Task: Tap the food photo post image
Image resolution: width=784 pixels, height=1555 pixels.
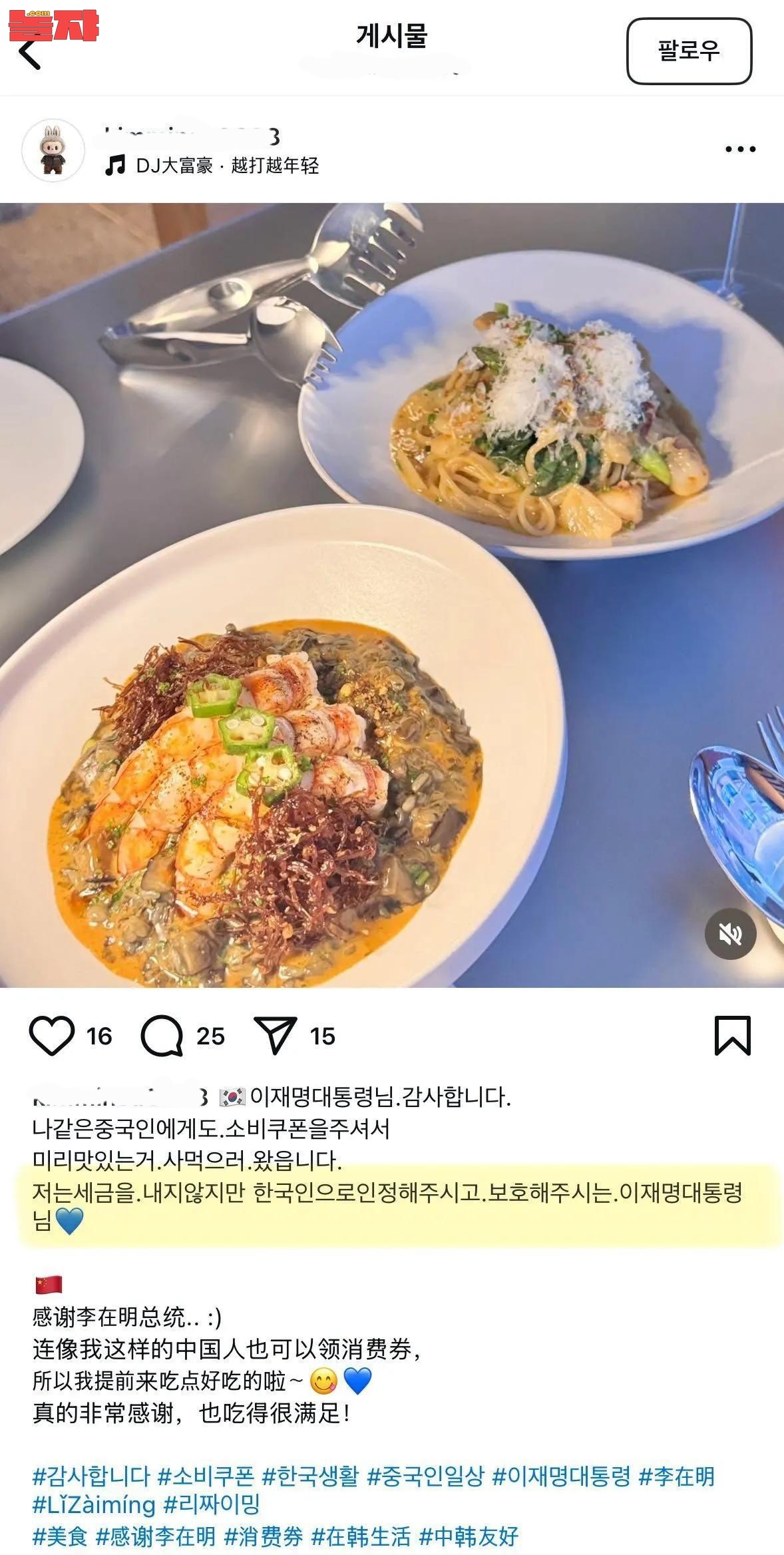Action: 392,595
